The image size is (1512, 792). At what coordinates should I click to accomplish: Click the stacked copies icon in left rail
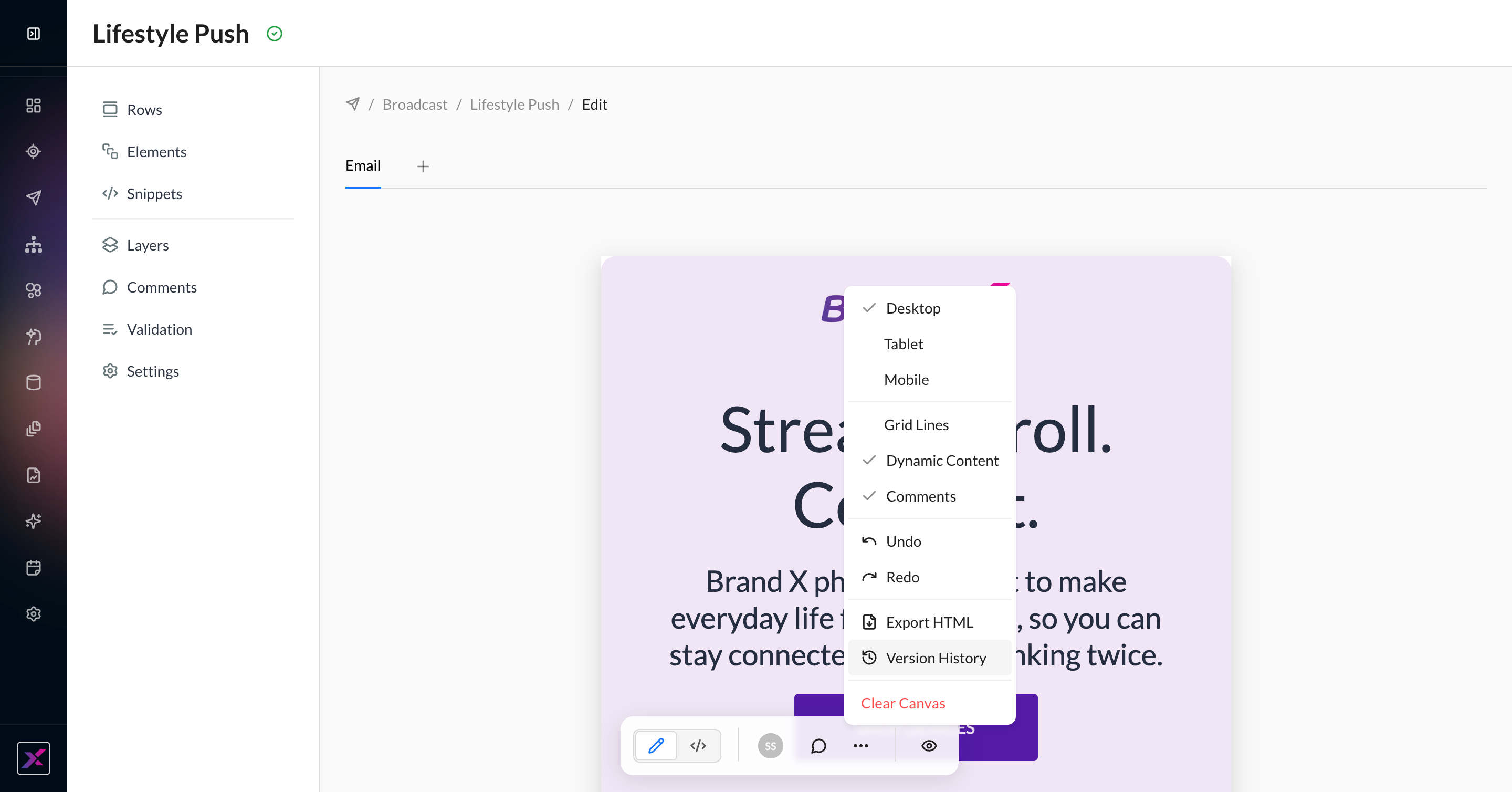click(34, 429)
